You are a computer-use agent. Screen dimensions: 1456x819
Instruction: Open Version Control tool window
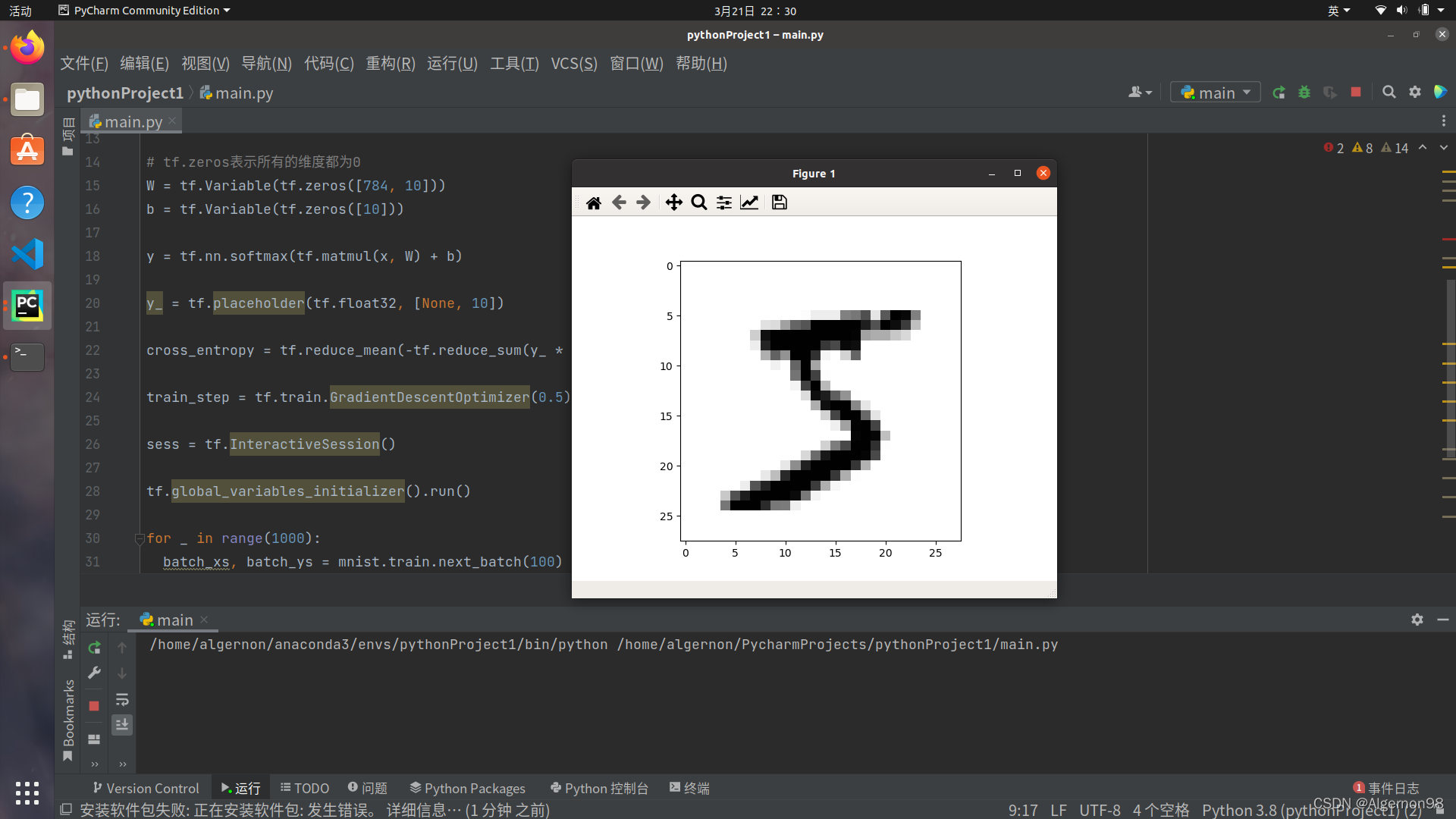click(146, 789)
